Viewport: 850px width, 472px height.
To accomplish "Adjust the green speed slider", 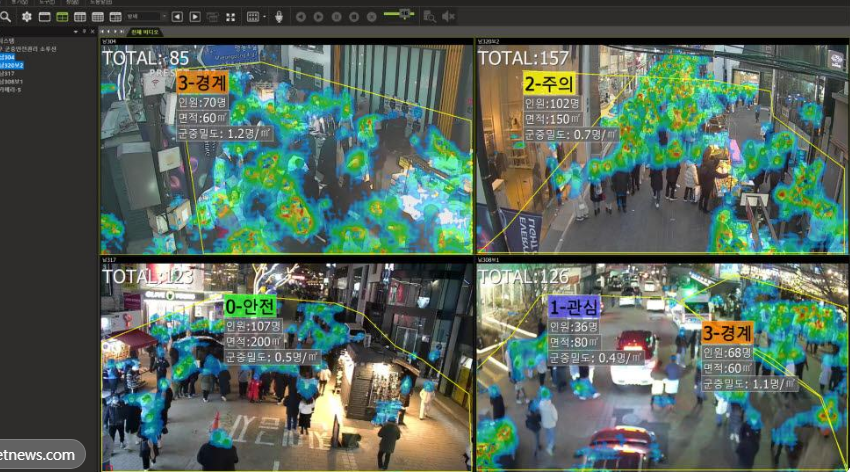I will coord(400,14).
